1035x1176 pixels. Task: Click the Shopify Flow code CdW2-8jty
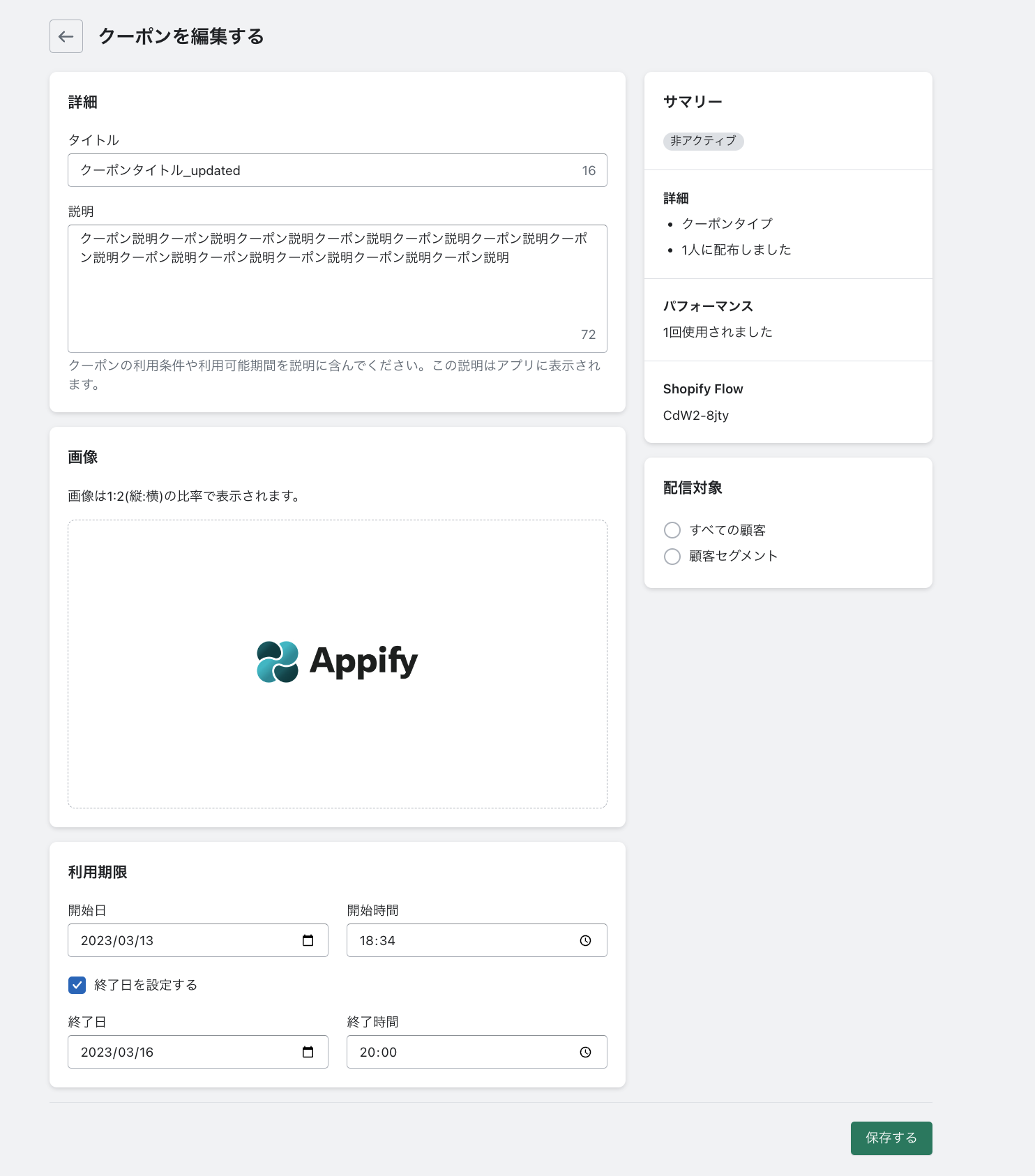point(696,416)
